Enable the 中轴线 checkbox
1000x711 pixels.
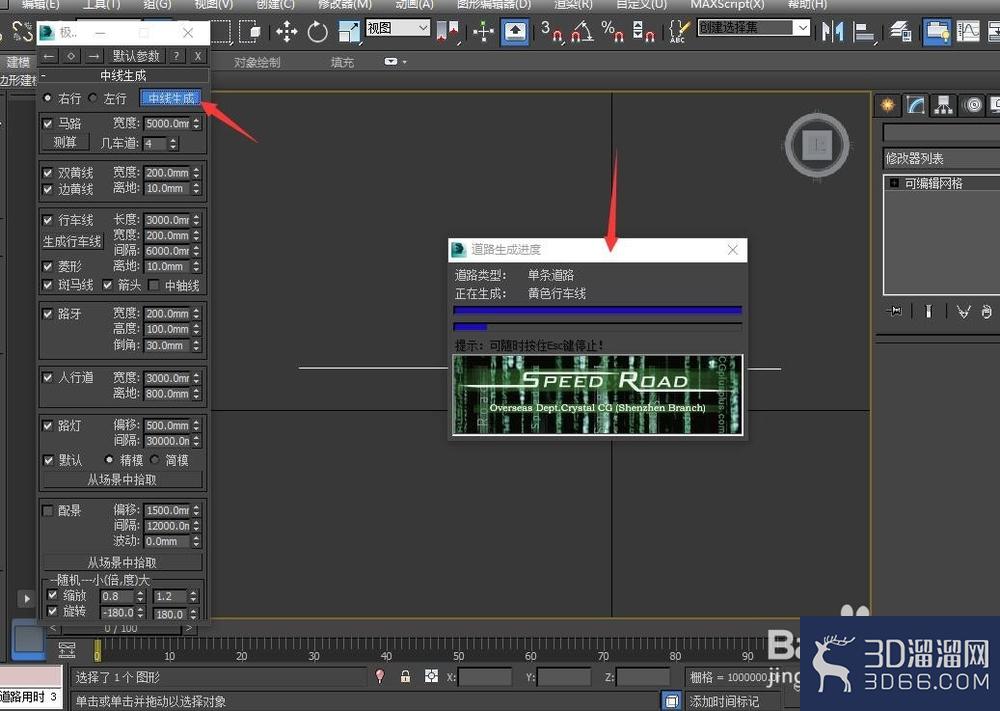pos(153,285)
